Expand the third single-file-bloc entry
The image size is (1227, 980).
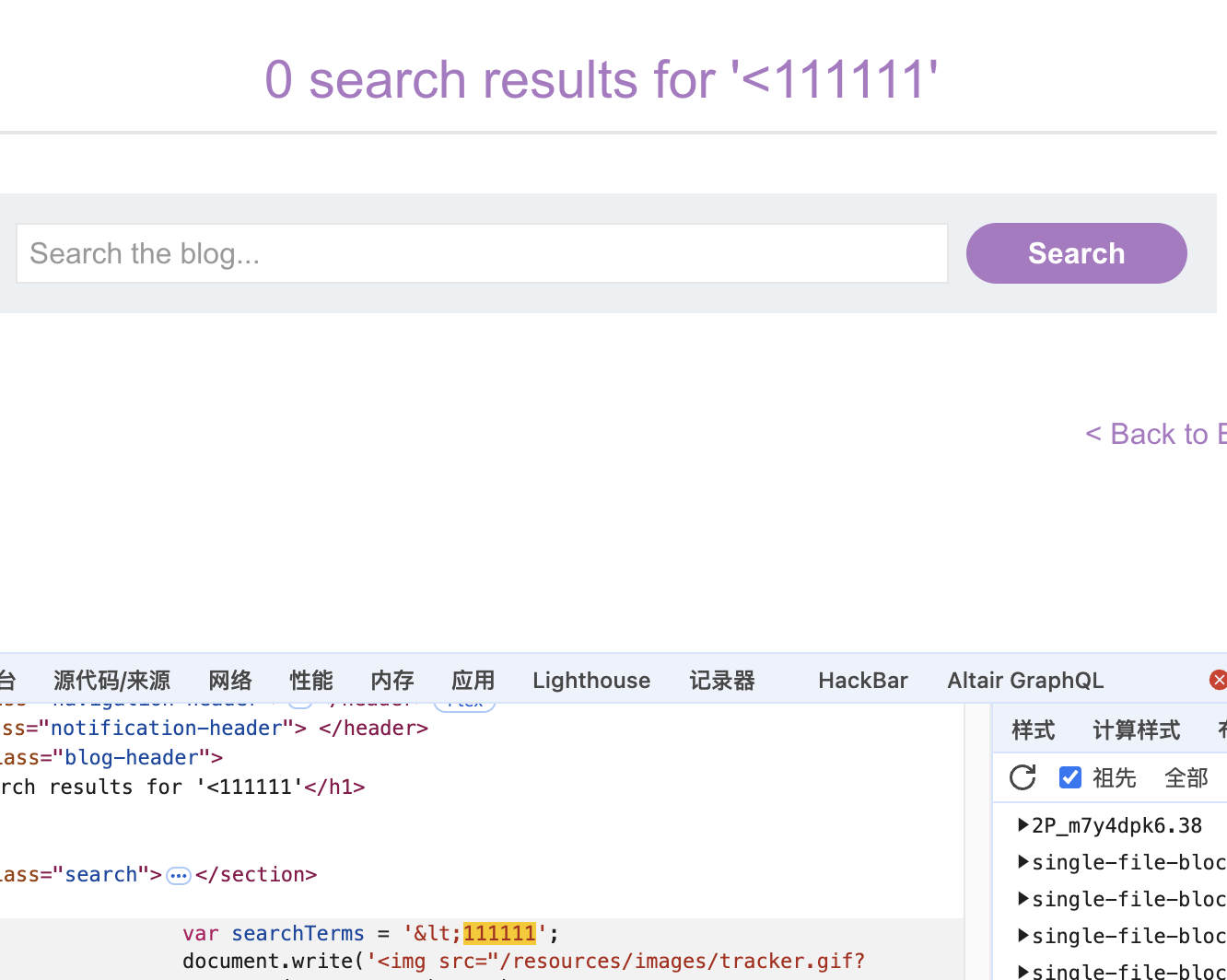[1023, 936]
